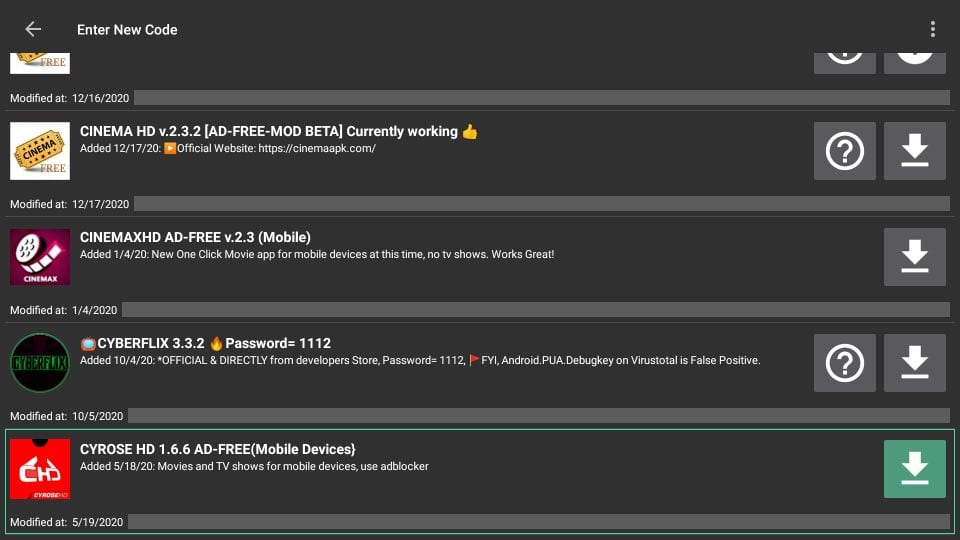Image resolution: width=960 pixels, height=540 pixels.
Task: Click the 'Modified at: 1/4/2020' label
Action: coord(63,310)
